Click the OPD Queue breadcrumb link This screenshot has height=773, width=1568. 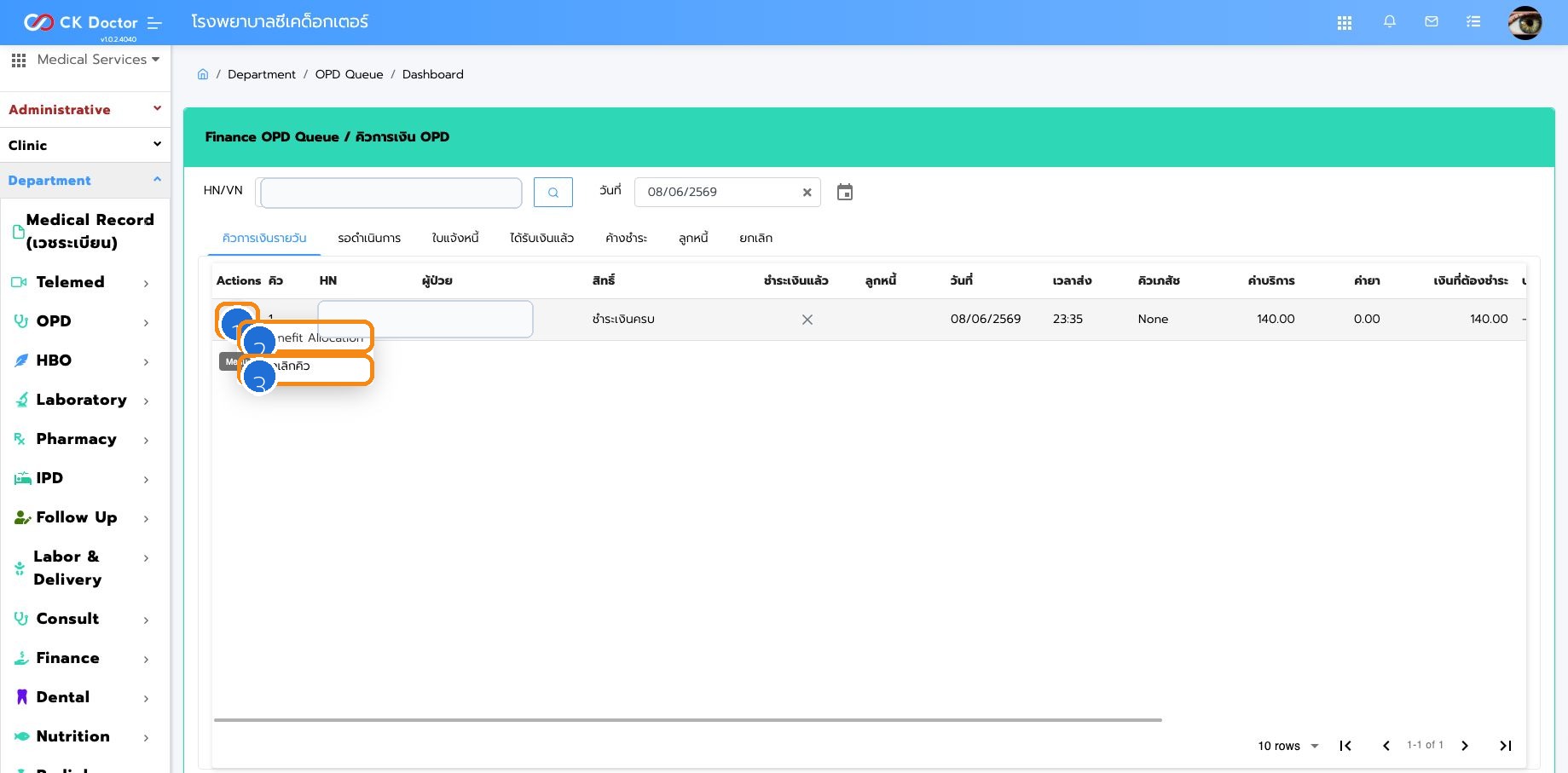click(350, 74)
